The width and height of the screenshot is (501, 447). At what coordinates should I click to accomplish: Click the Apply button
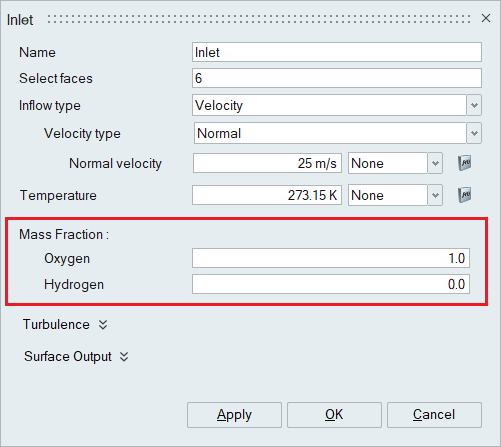click(234, 415)
